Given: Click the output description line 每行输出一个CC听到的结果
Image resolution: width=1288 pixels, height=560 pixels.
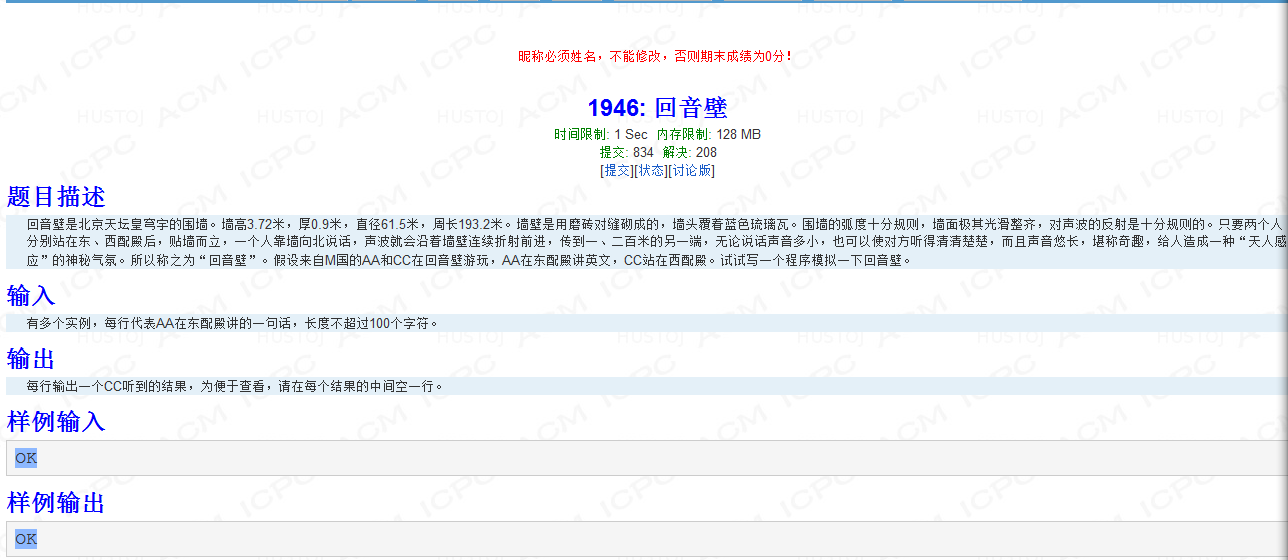Looking at the screenshot, I should click(x=235, y=386).
